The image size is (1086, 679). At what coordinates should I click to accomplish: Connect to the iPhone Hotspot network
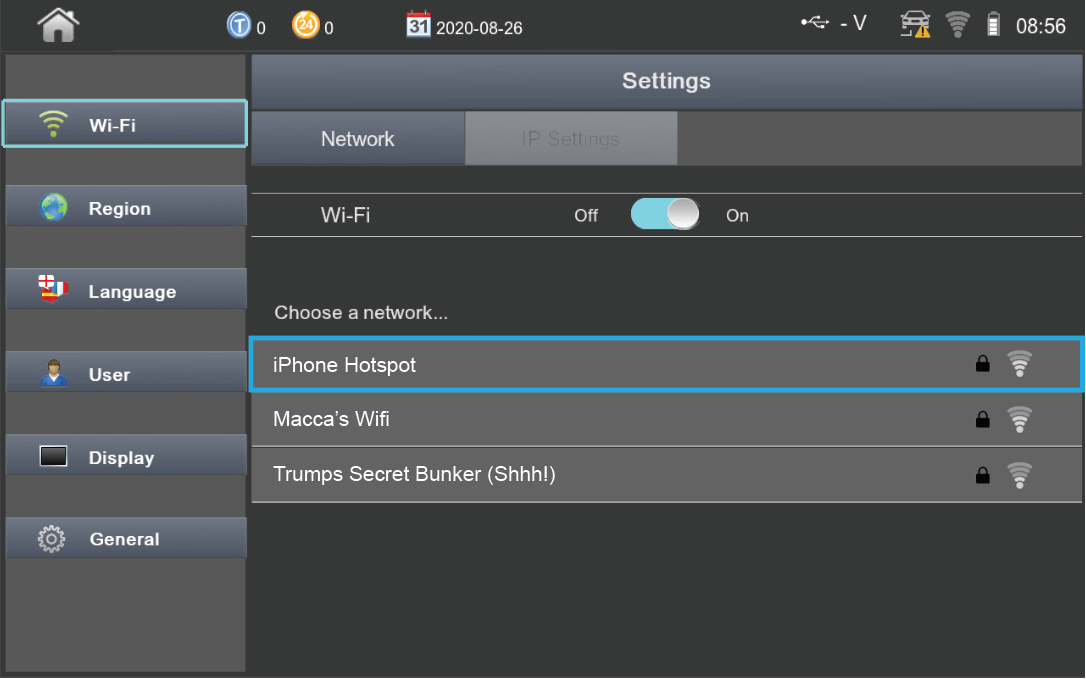click(666, 364)
